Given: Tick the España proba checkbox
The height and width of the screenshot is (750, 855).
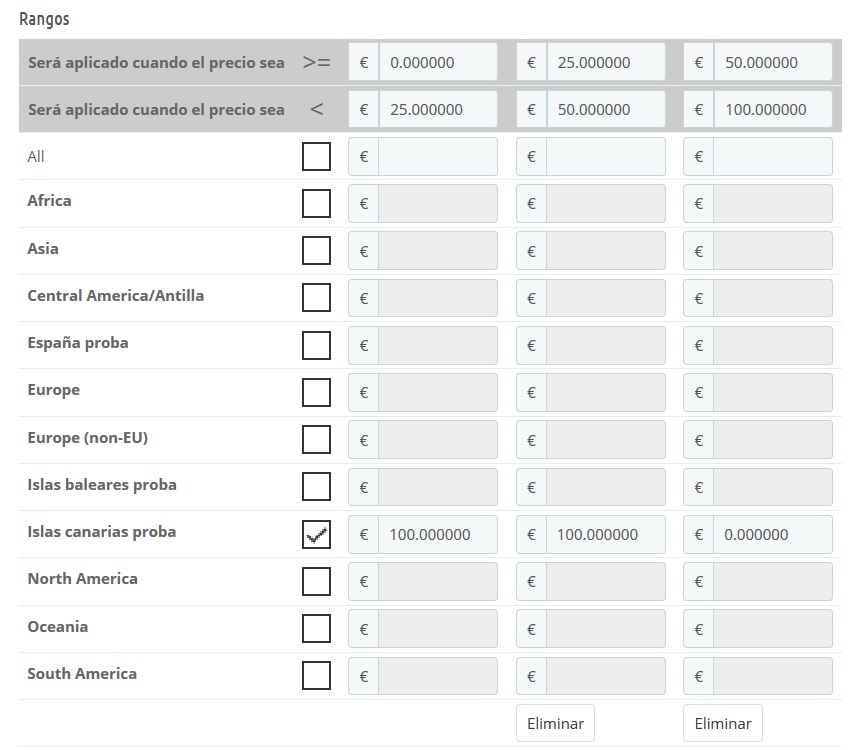Looking at the screenshot, I should 316,346.
